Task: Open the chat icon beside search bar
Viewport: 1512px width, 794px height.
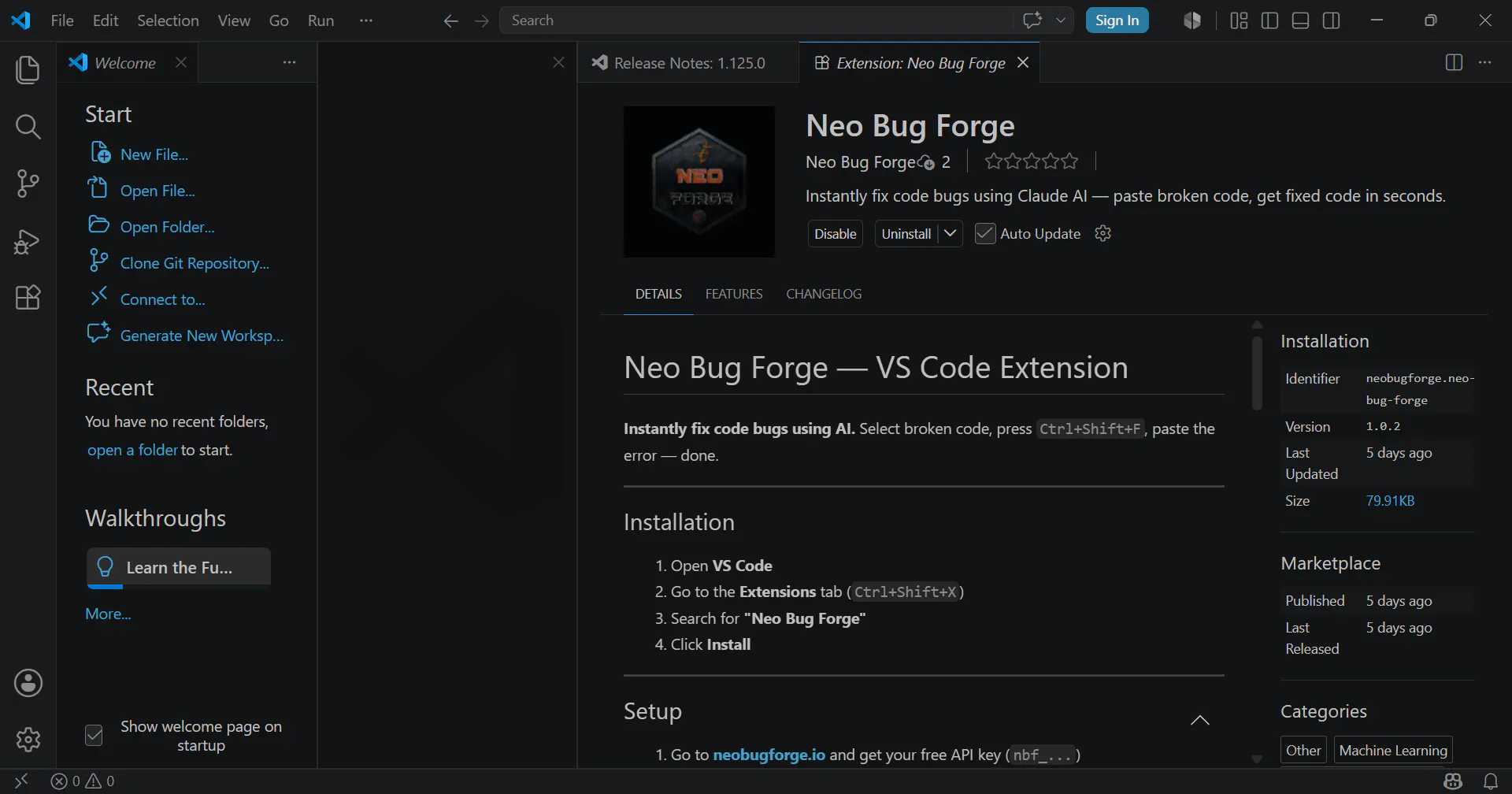Action: click(1032, 20)
